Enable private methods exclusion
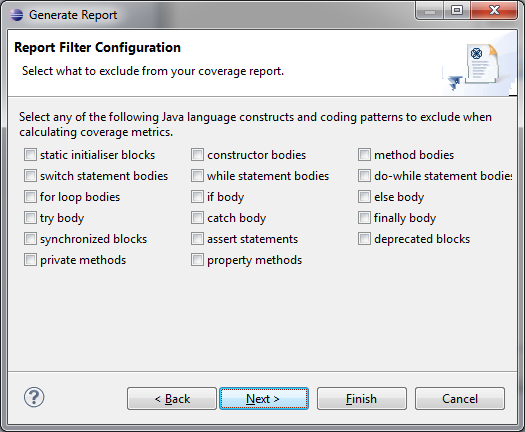The height and width of the screenshot is (432, 525). 30,260
